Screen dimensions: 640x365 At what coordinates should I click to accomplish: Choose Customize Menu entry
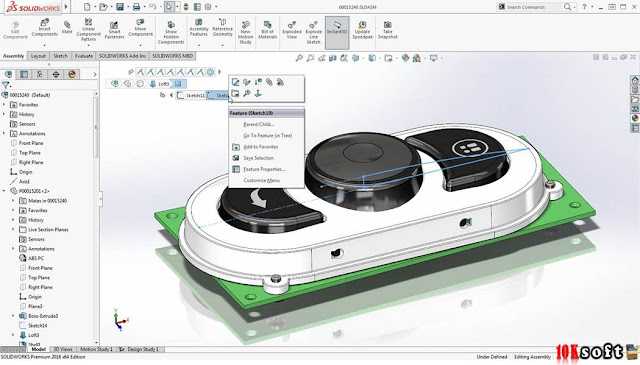tap(261, 180)
